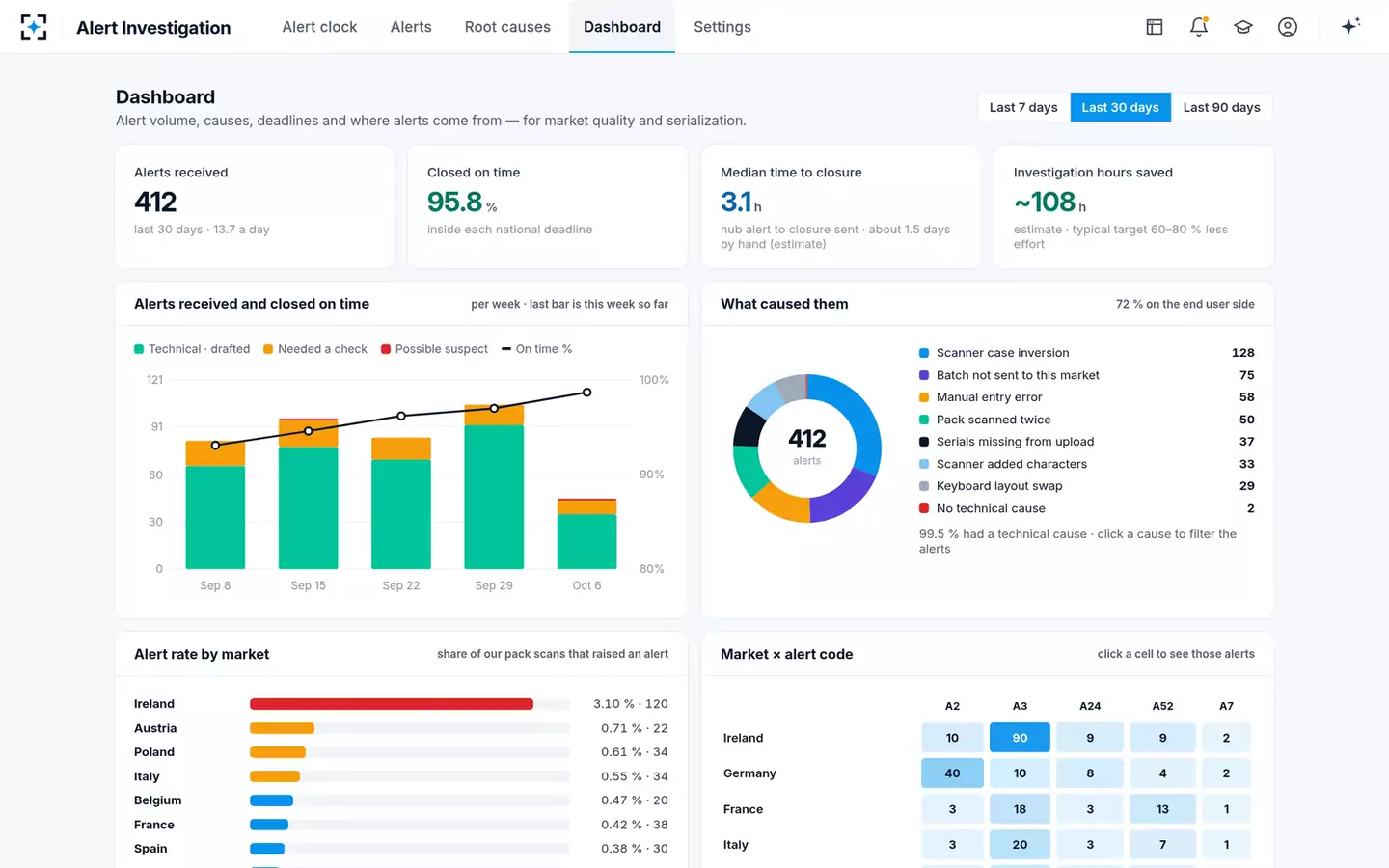The width and height of the screenshot is (1389, 868).
Task: Filter alerts by Pack scanned twice
Action: tap(1087, 420)
